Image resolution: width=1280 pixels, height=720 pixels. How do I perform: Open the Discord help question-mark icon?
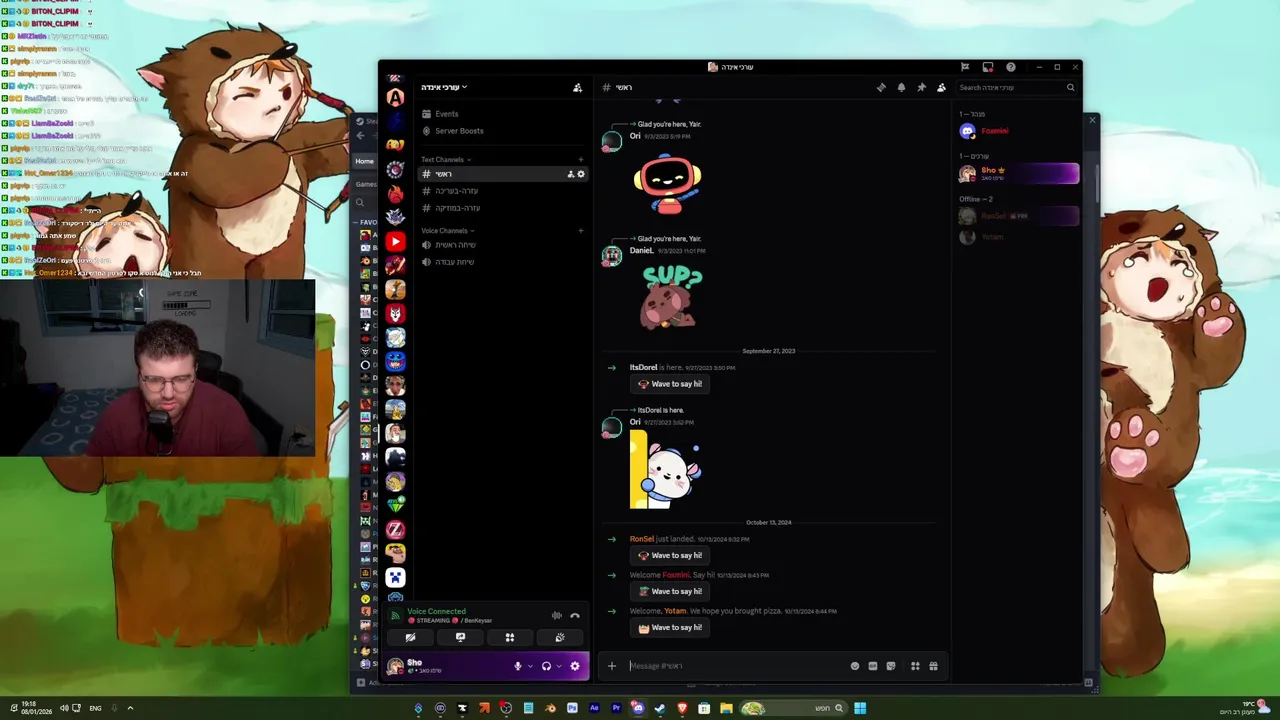1011,67
